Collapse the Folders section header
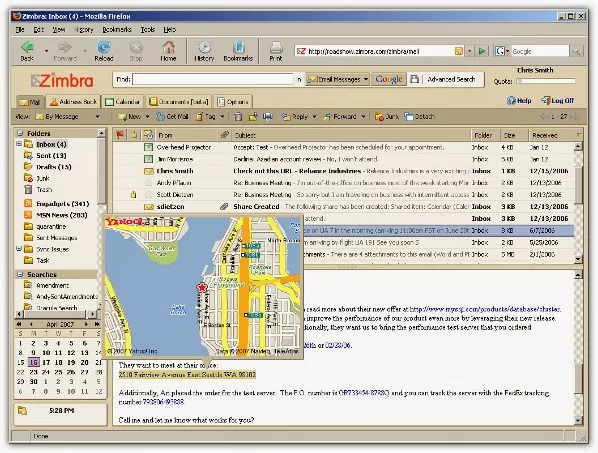Viewport: 598px width, 453px height. point(20,133)
